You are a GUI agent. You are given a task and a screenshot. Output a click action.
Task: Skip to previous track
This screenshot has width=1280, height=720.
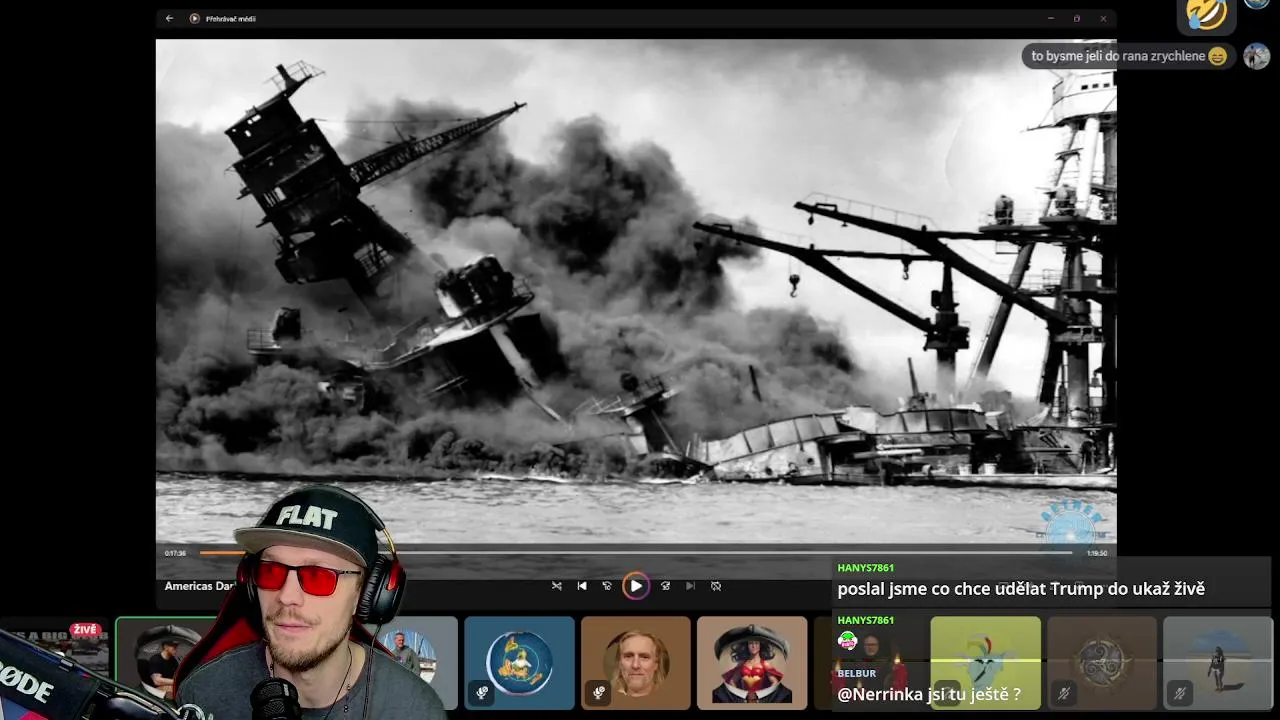(x=582, y=586)
